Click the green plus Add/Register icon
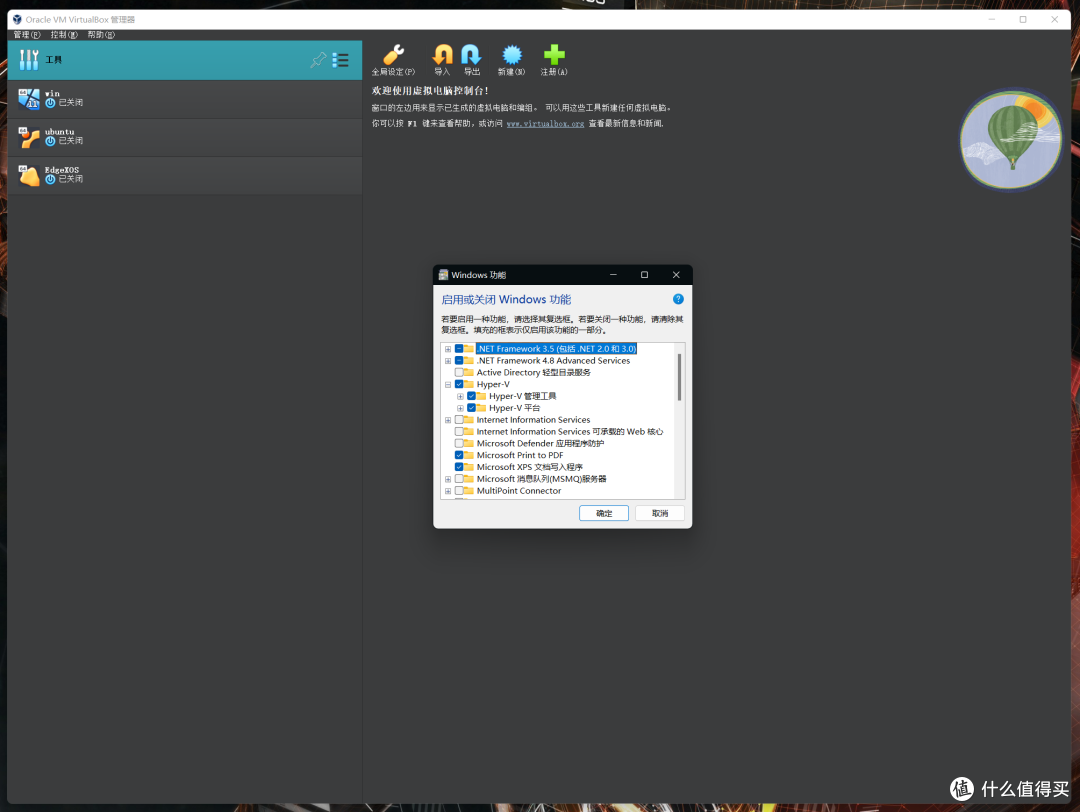The height and width of the screenshot is (812, 1080). coord(554,54)
